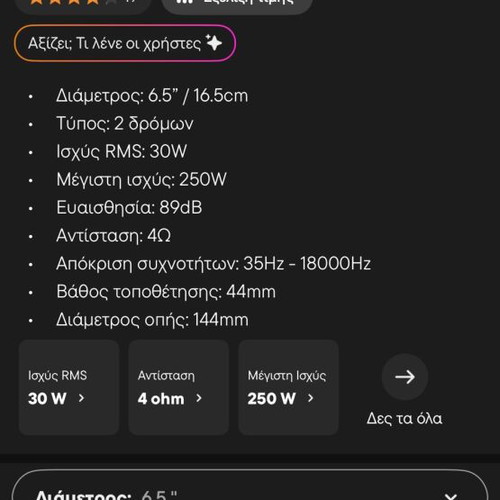Expand the chevron next to 30 W

pyautogui.click(x=81, y=398)
